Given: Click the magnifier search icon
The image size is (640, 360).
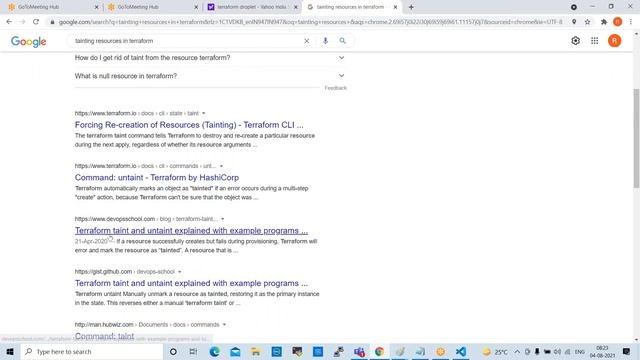Looking at the screenshot, I should click(x=342, y=41).
